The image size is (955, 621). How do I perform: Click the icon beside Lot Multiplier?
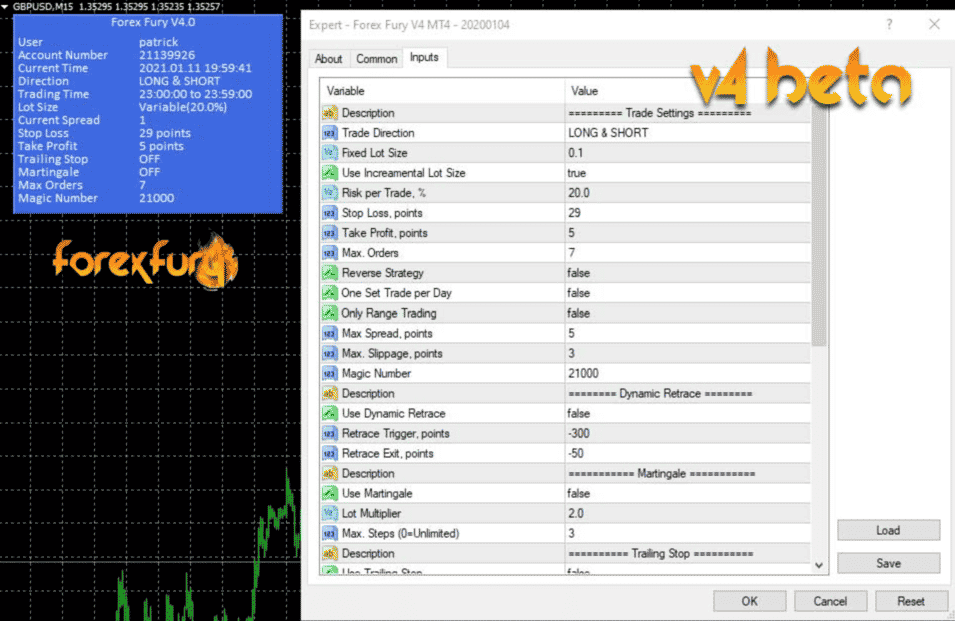(x=329, y=514)
